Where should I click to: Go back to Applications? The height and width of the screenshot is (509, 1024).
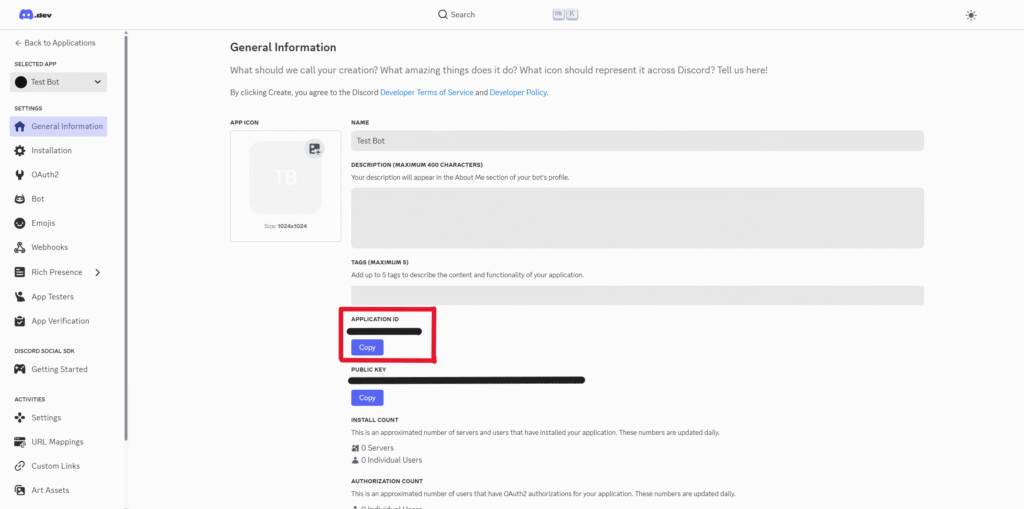(x=55, y=43)
